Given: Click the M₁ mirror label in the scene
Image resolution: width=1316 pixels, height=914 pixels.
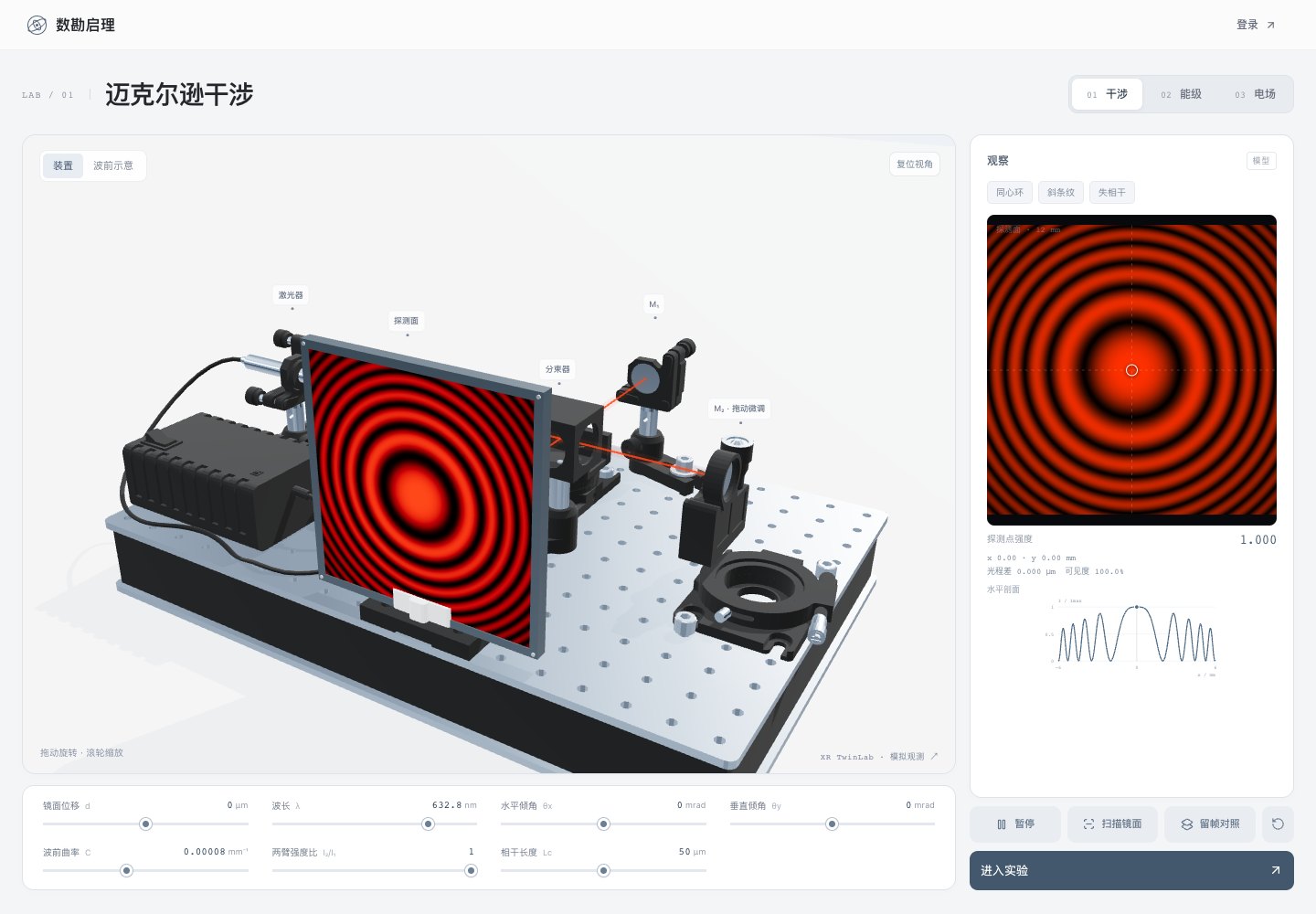Looking at the screenshot, I should [654, 304].
